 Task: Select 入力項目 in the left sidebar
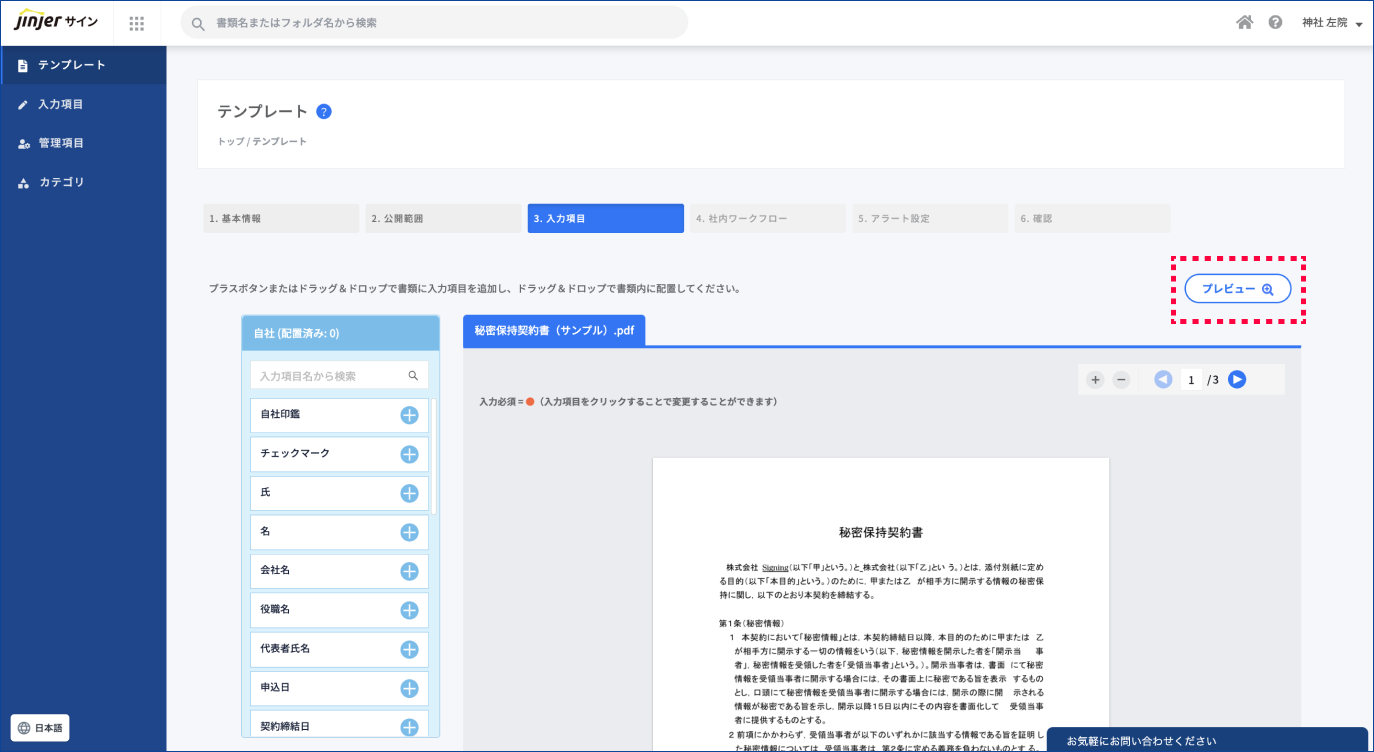tap(60, 104)
